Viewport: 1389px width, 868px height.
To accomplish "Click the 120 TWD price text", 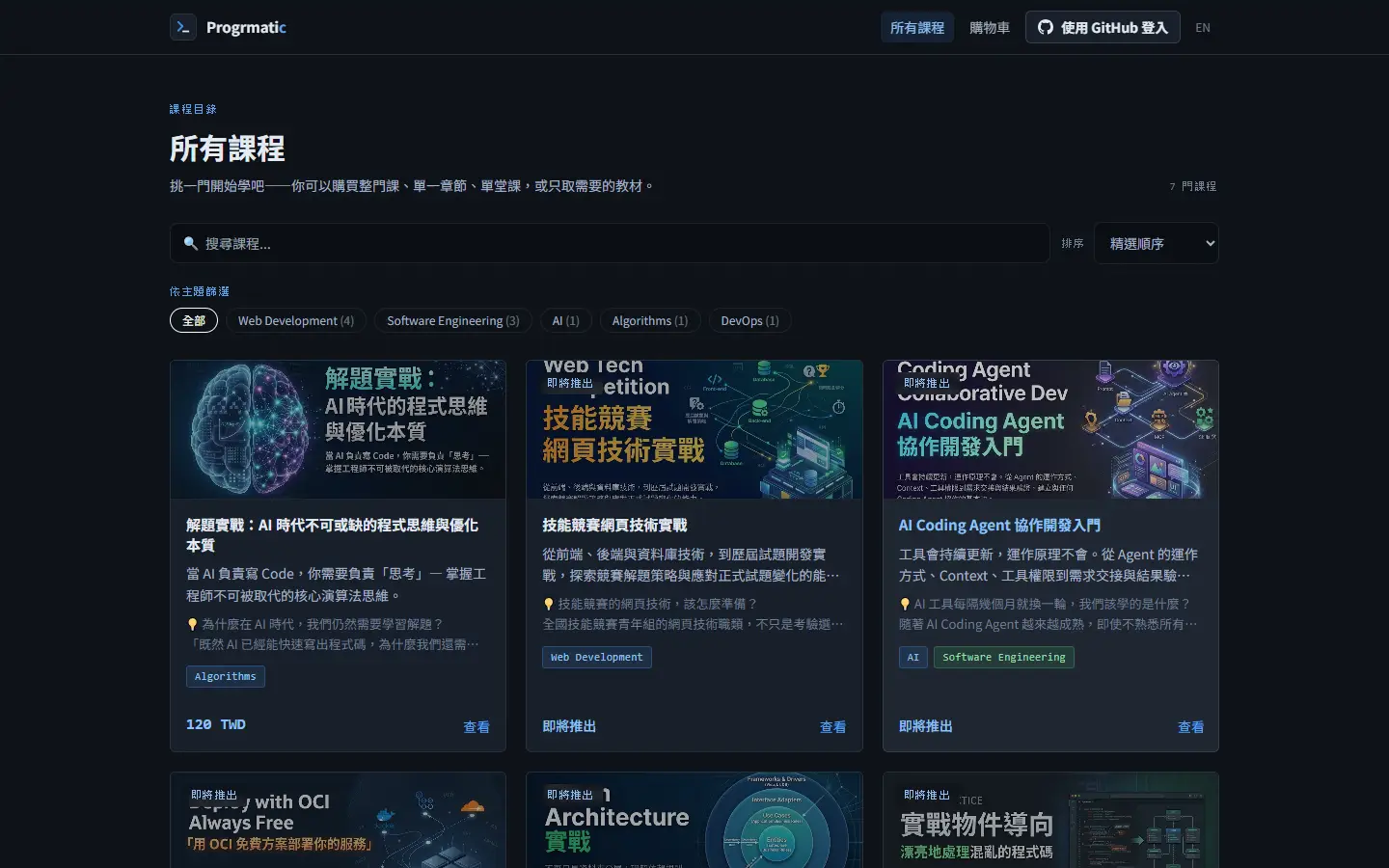I will pyautogui.click(x=216, y=724).
